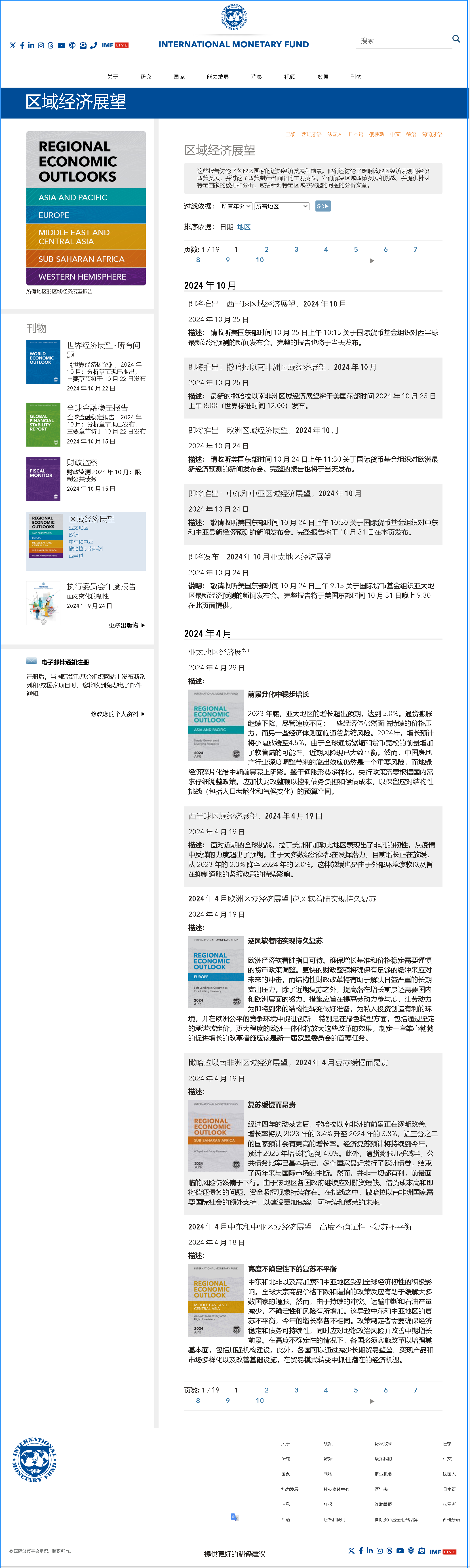The image size is (470, 1568).
Task: Sort the list by region (地区)
Action: 244,227
